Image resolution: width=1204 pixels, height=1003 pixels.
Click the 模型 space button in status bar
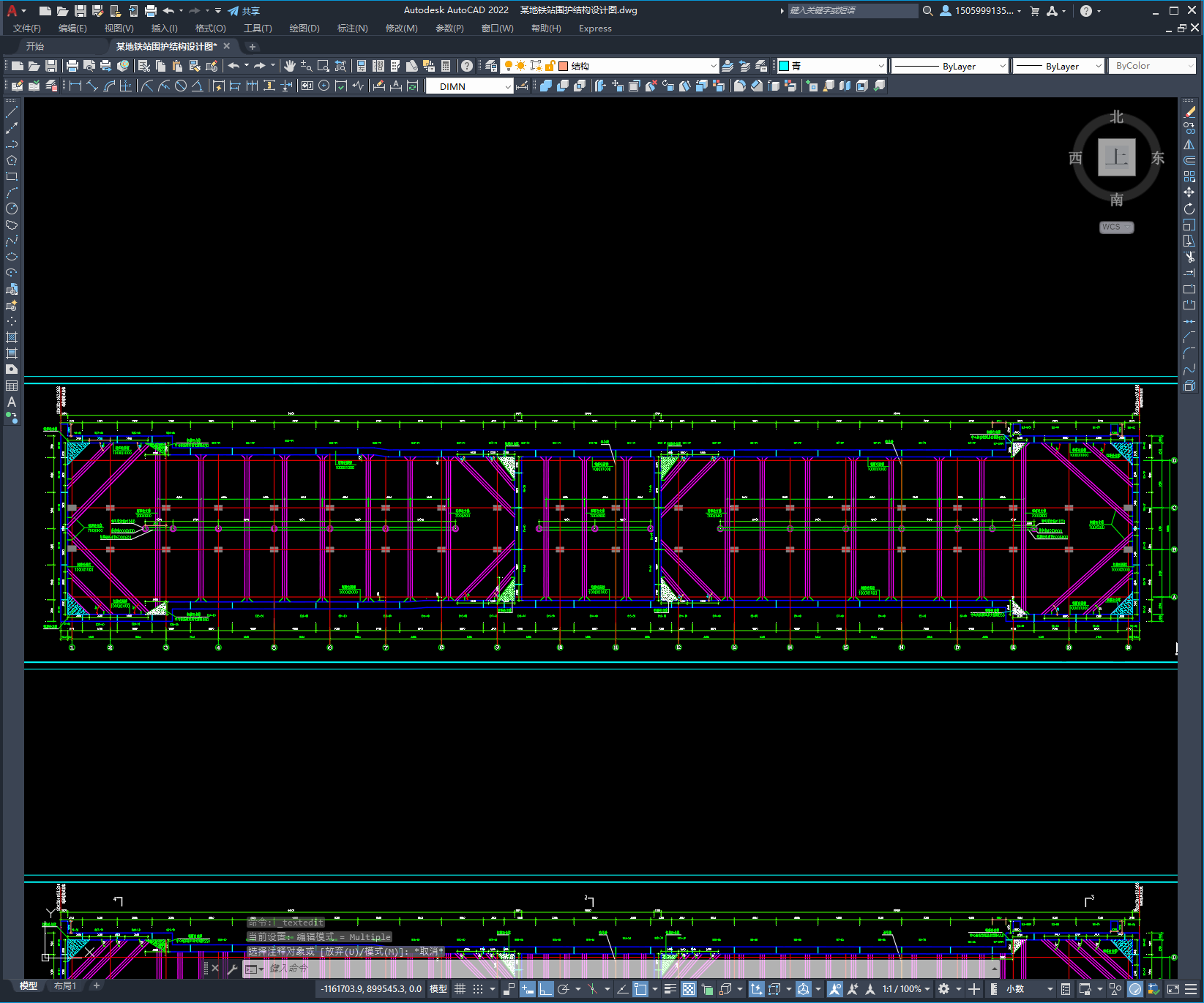(438, 989)
